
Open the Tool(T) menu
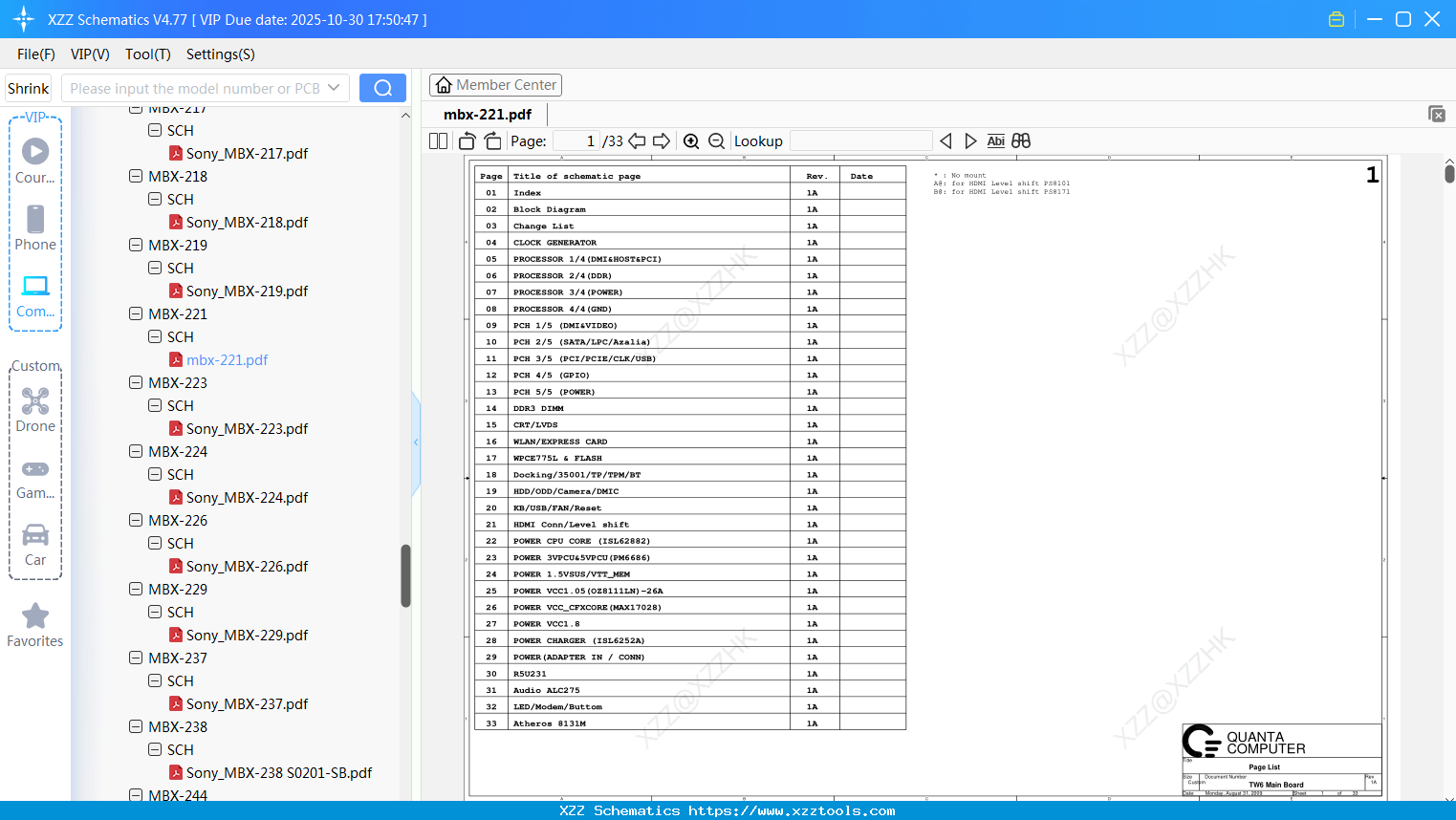pos(148,54)
